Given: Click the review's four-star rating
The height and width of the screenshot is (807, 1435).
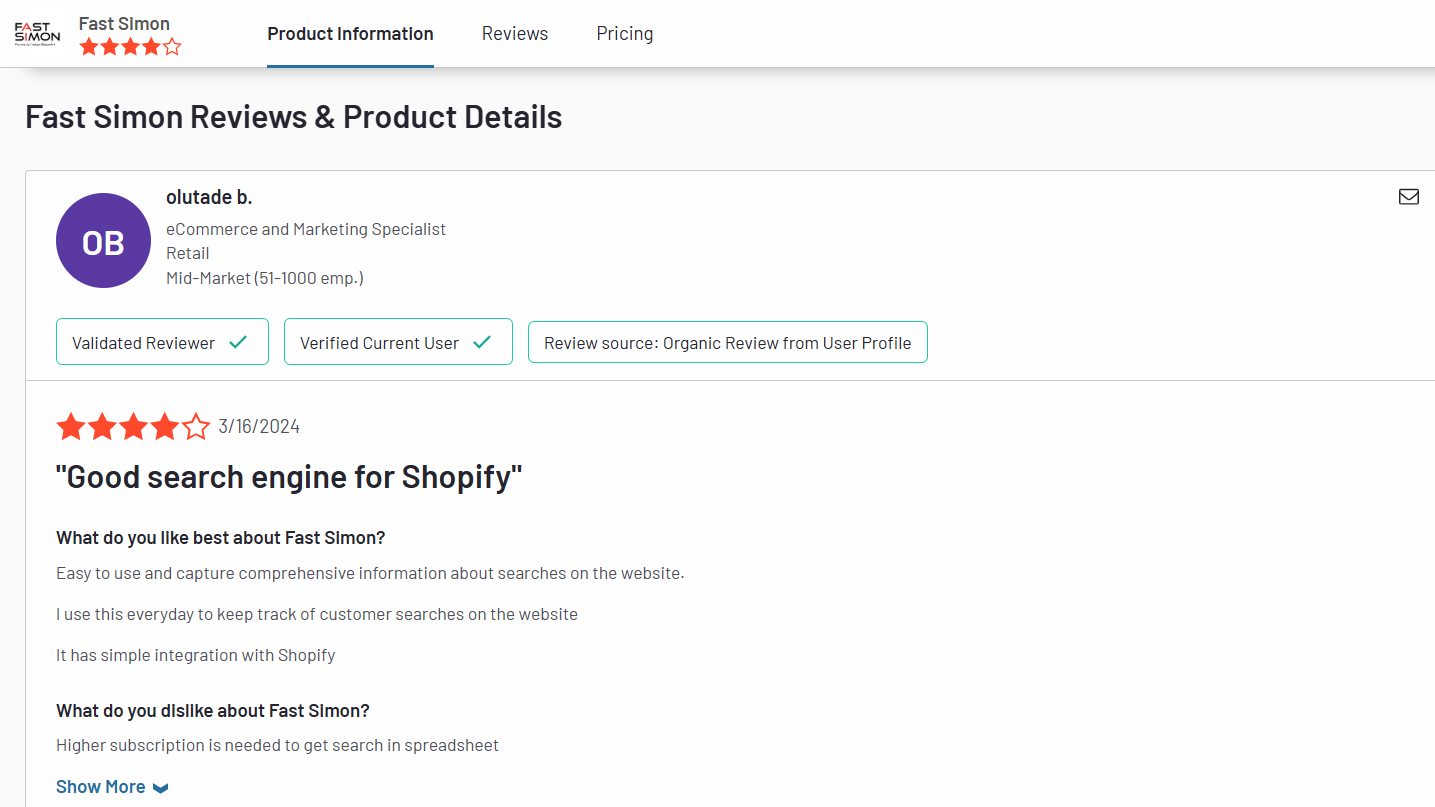Looking at the screenshot, I should pyautogui.click(x=133, y=427).
